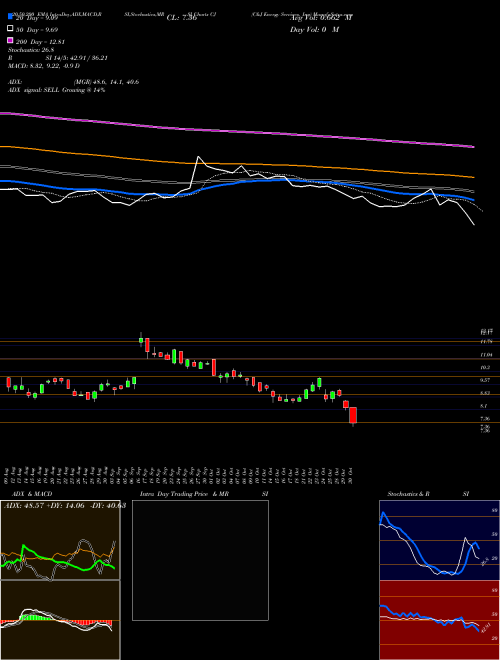The image size is (500, 660).
Task: Click the blue 20 Day legend swatch
Action: [x=10, y=17]
